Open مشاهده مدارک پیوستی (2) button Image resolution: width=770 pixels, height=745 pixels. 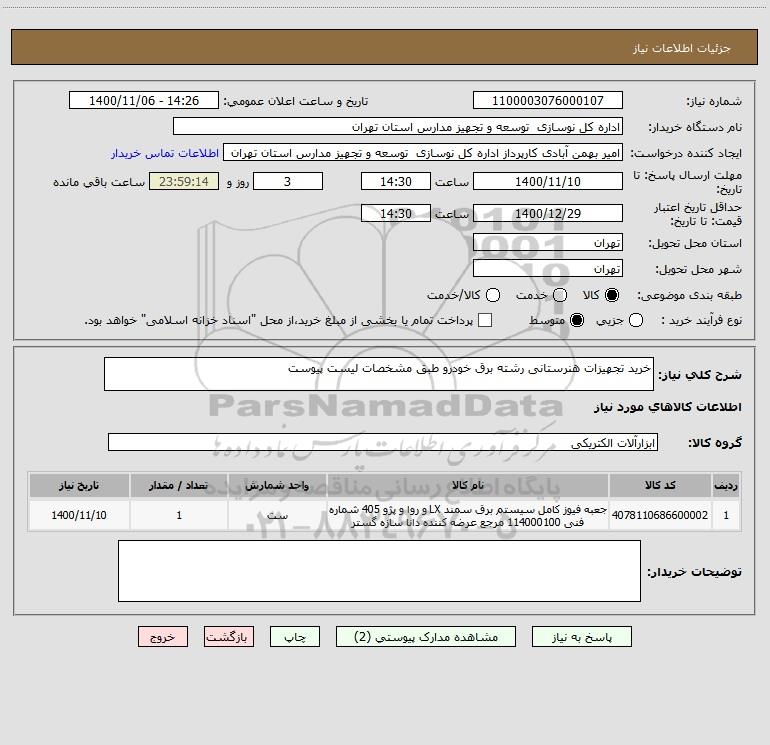tap(426, 636)
